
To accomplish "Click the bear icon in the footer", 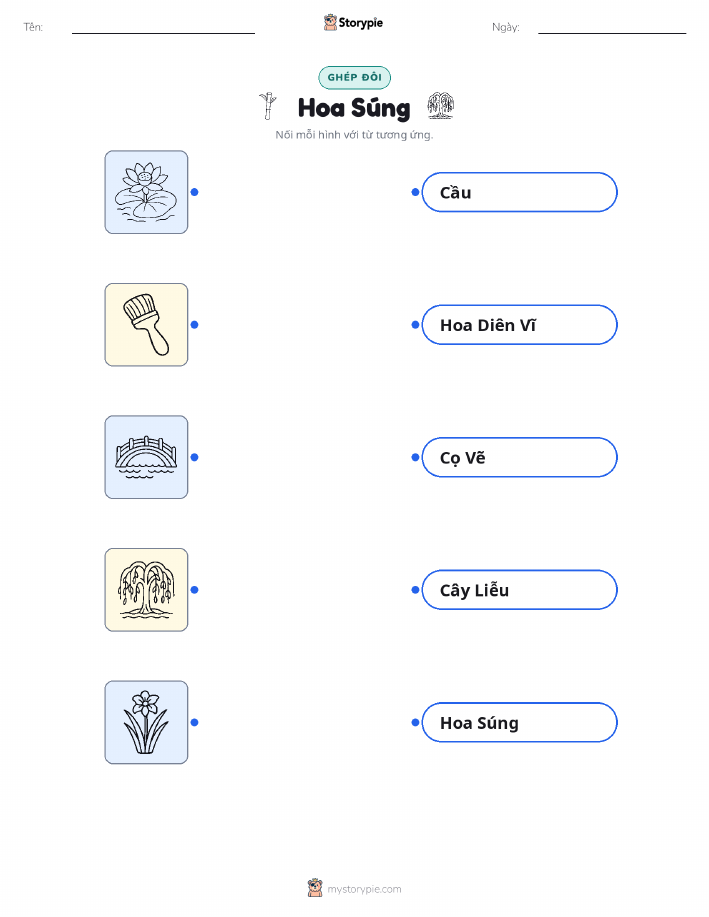I will tap(315, 888).
